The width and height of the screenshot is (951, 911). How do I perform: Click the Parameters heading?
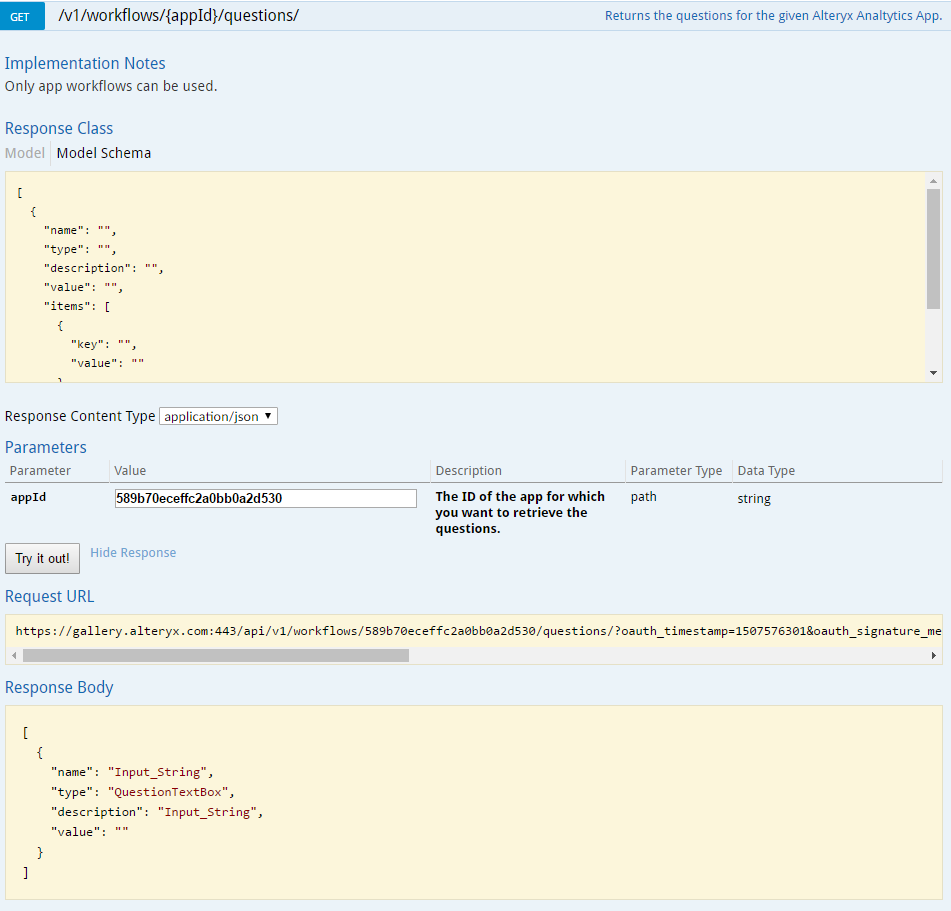(45, 447)
